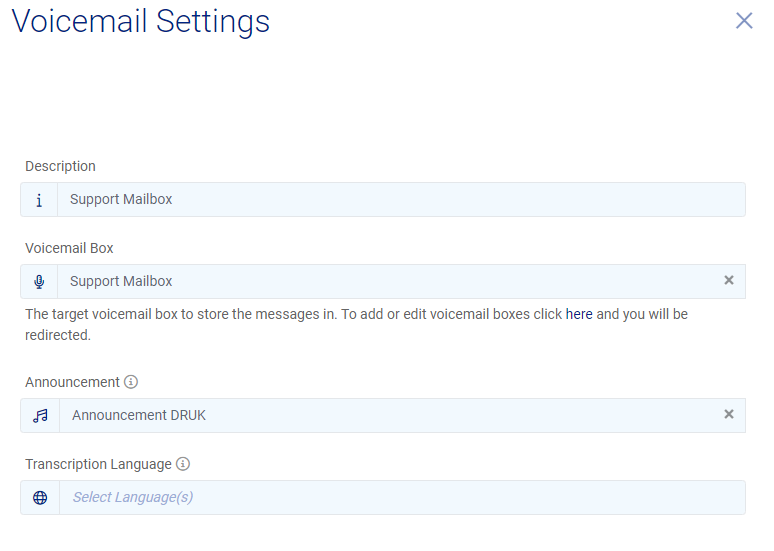Click the Announcement label text
The width and height of the screenshot is (774, 551).
pos(72,382)
